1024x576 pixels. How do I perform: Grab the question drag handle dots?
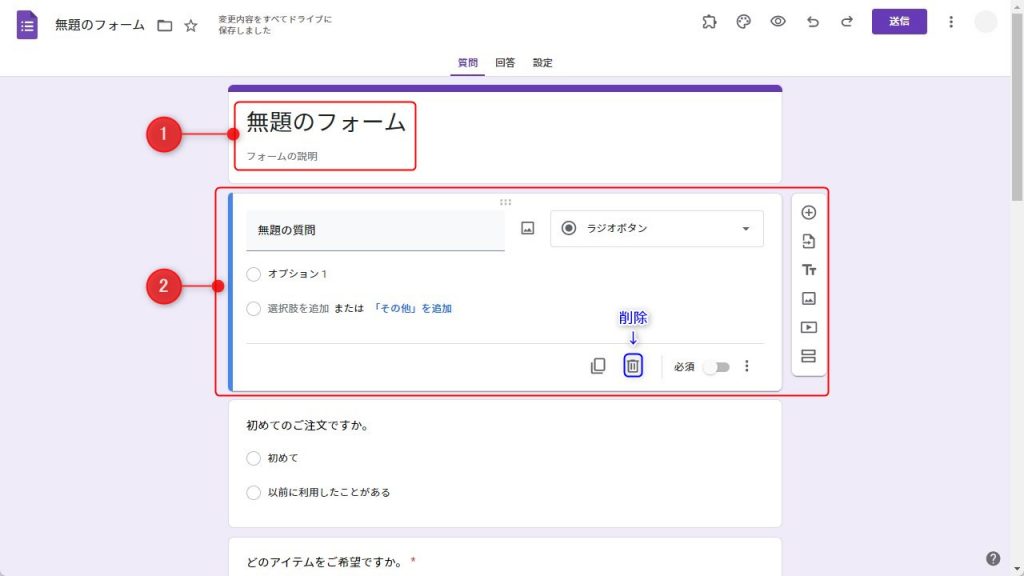coord(505,202)
